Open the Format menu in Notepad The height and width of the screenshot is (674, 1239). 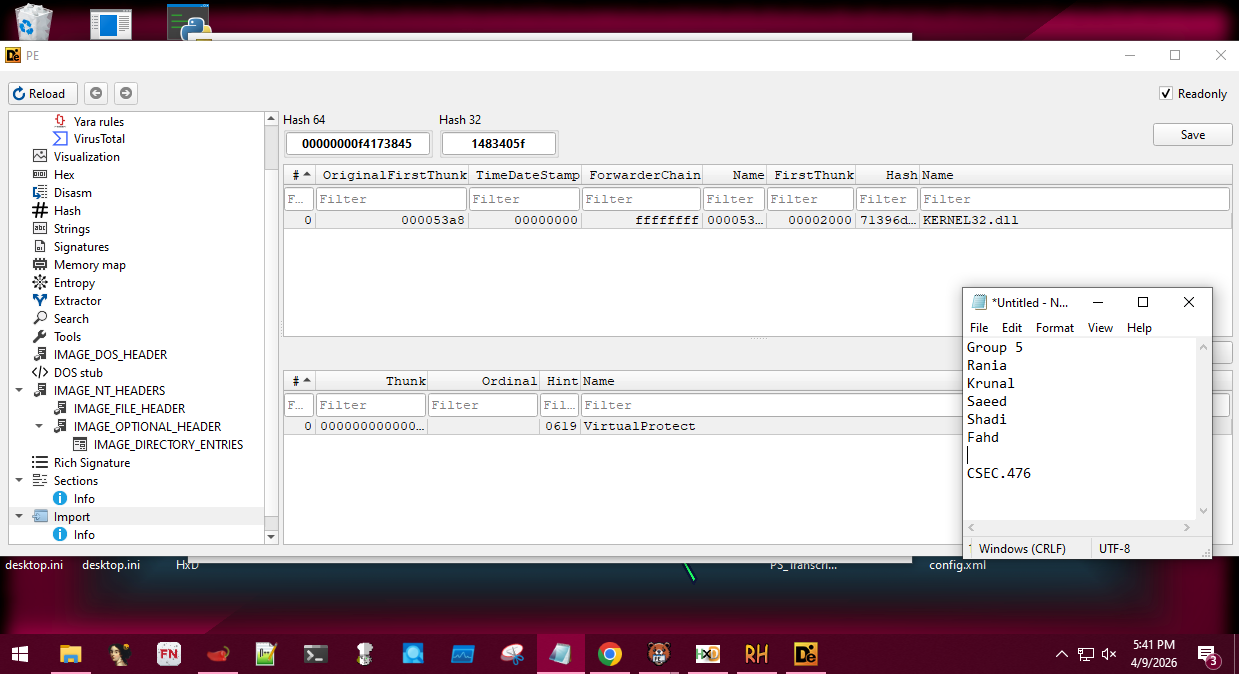pos(1055,327)
